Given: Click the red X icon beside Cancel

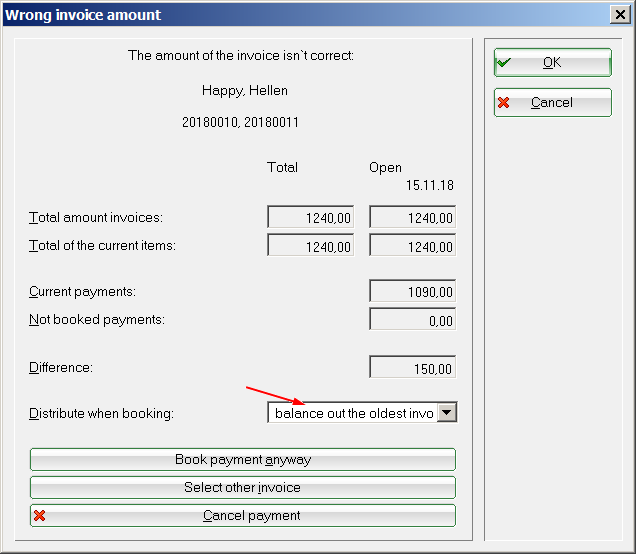Looking at the screenshot, I should [x=504, y=103].
